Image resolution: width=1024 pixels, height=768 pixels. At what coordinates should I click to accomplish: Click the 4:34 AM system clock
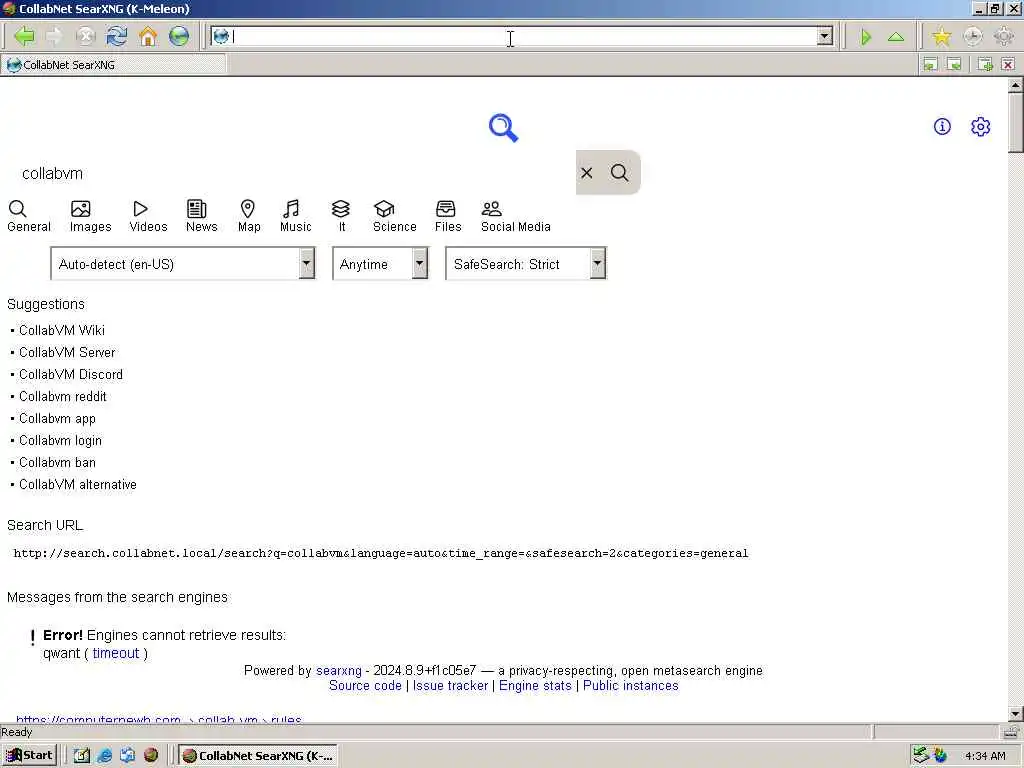(x=985, y=756)
